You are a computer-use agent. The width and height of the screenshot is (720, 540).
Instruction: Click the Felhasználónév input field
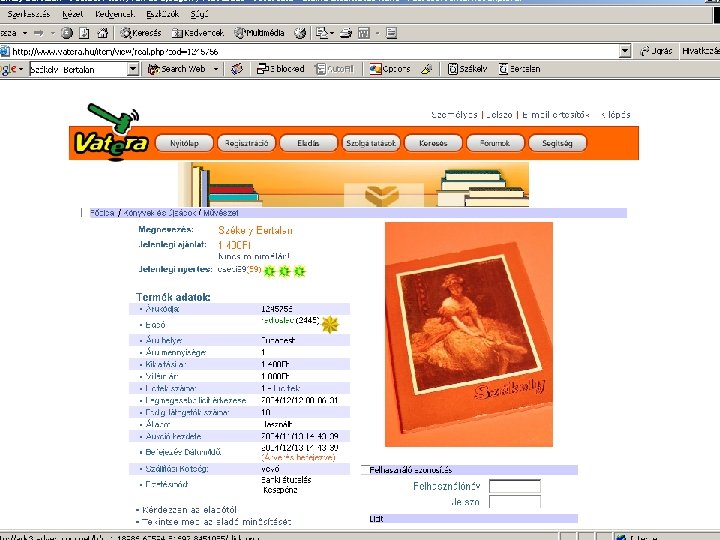515,486
